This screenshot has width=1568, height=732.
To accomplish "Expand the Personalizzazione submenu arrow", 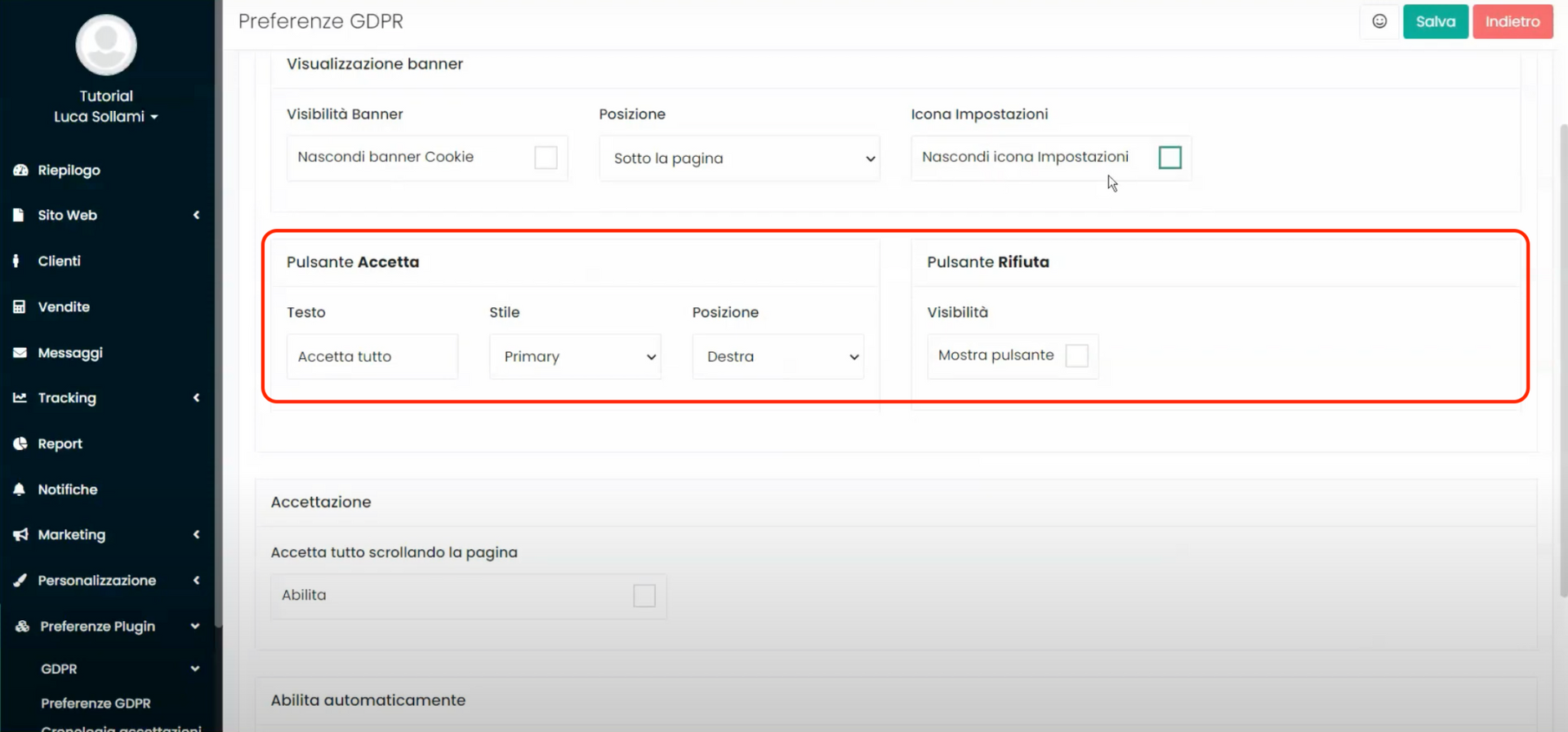I will point(196,580).
